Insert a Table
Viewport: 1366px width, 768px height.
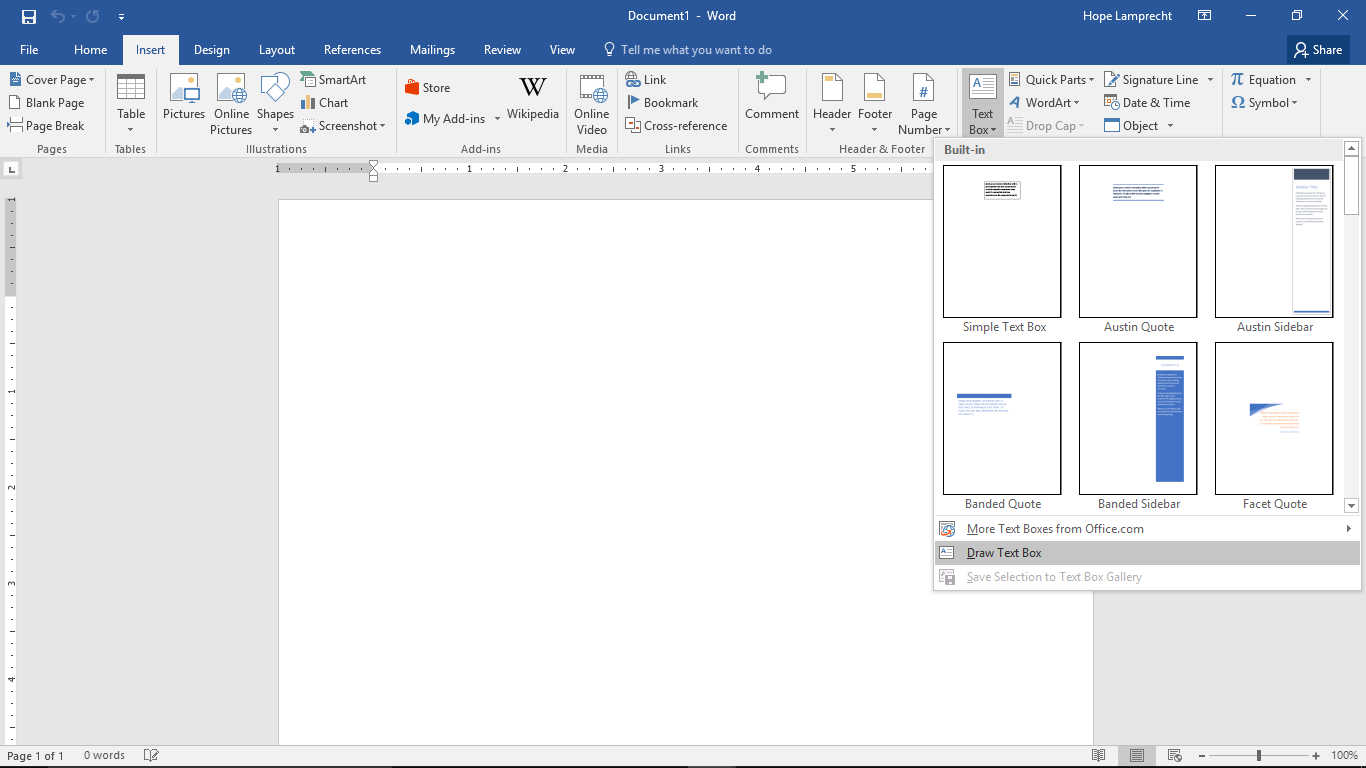(130, 103)
